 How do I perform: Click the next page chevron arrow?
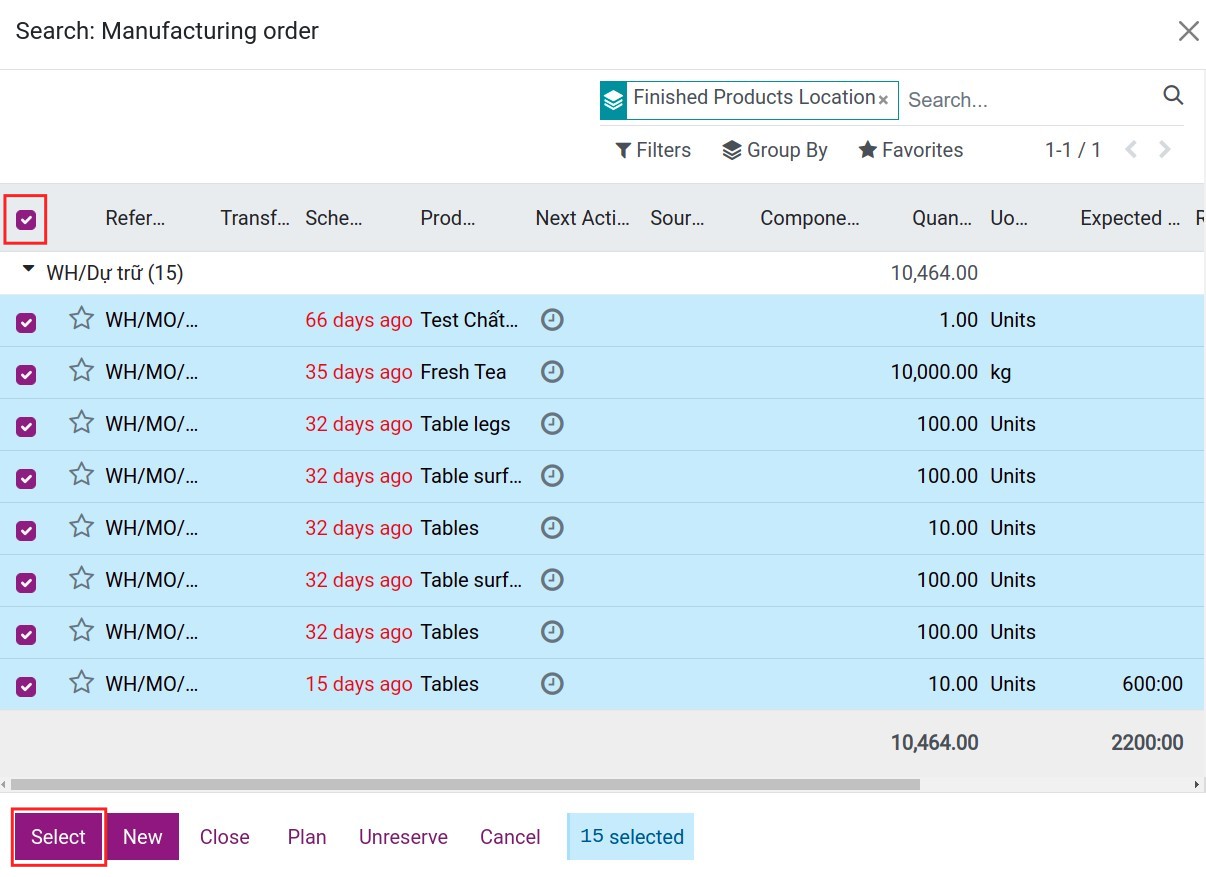(1164, 149)
